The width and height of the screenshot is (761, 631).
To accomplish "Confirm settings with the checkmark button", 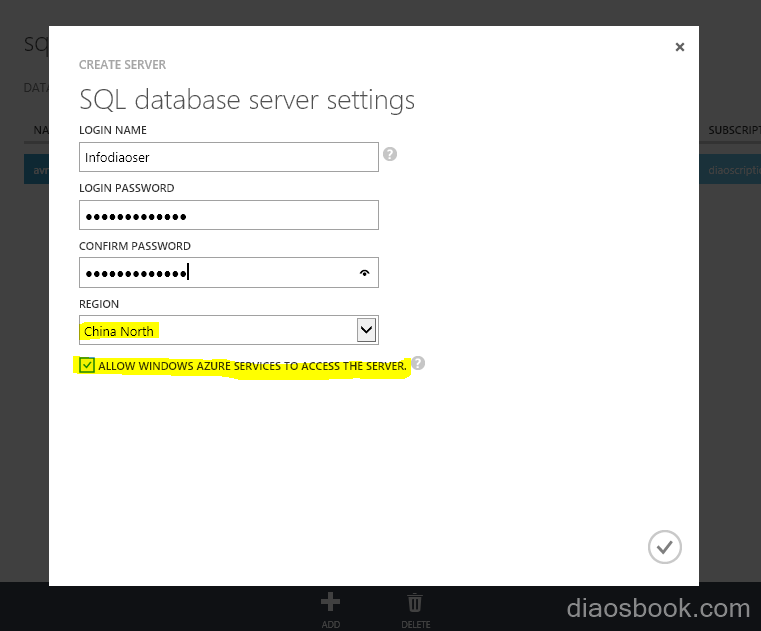I will 664,546.
